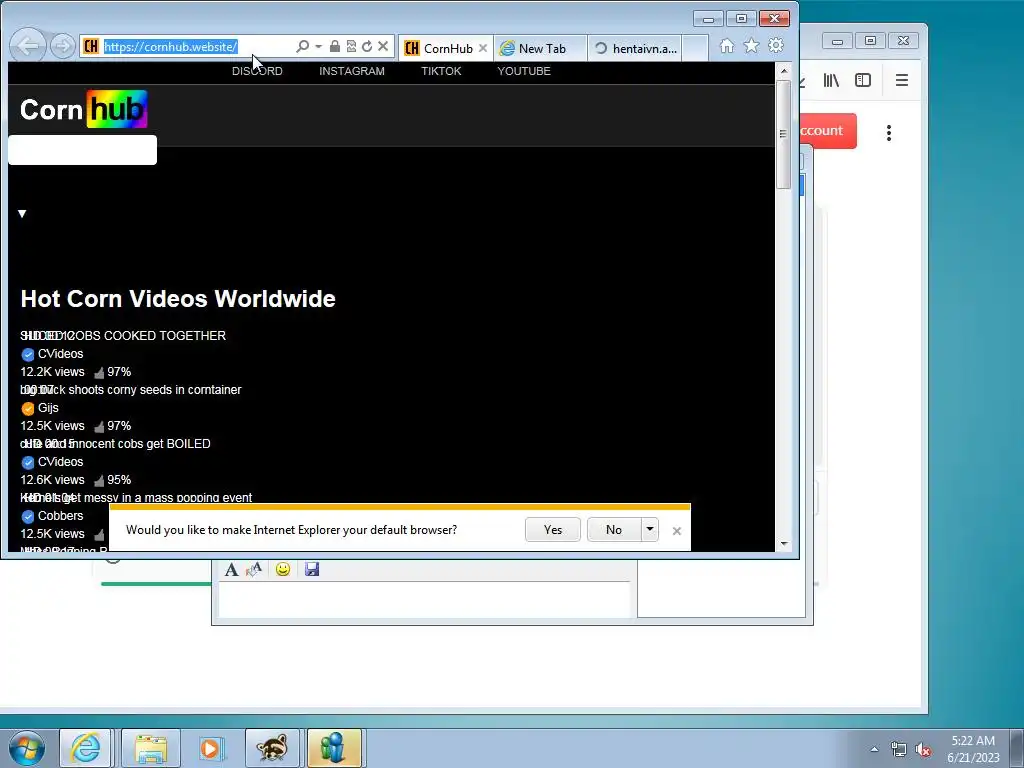1024x768 pixels.
Task: Open the font letter A icon in the chat window
Action: (x=231, y=569)
